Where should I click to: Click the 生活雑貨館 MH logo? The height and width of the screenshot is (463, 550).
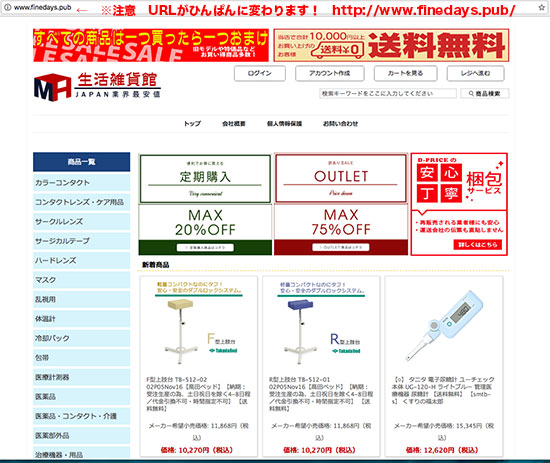coord(98,86)
